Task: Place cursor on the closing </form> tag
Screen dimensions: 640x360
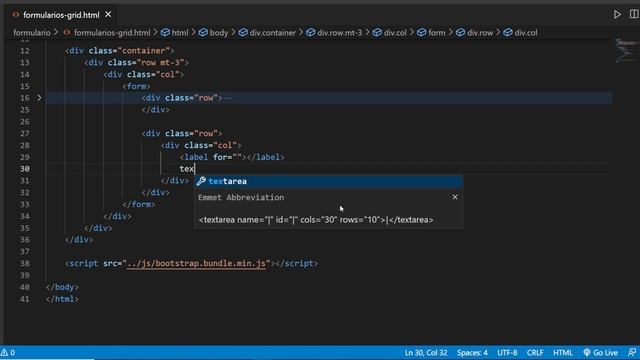Action: [138, 204]
